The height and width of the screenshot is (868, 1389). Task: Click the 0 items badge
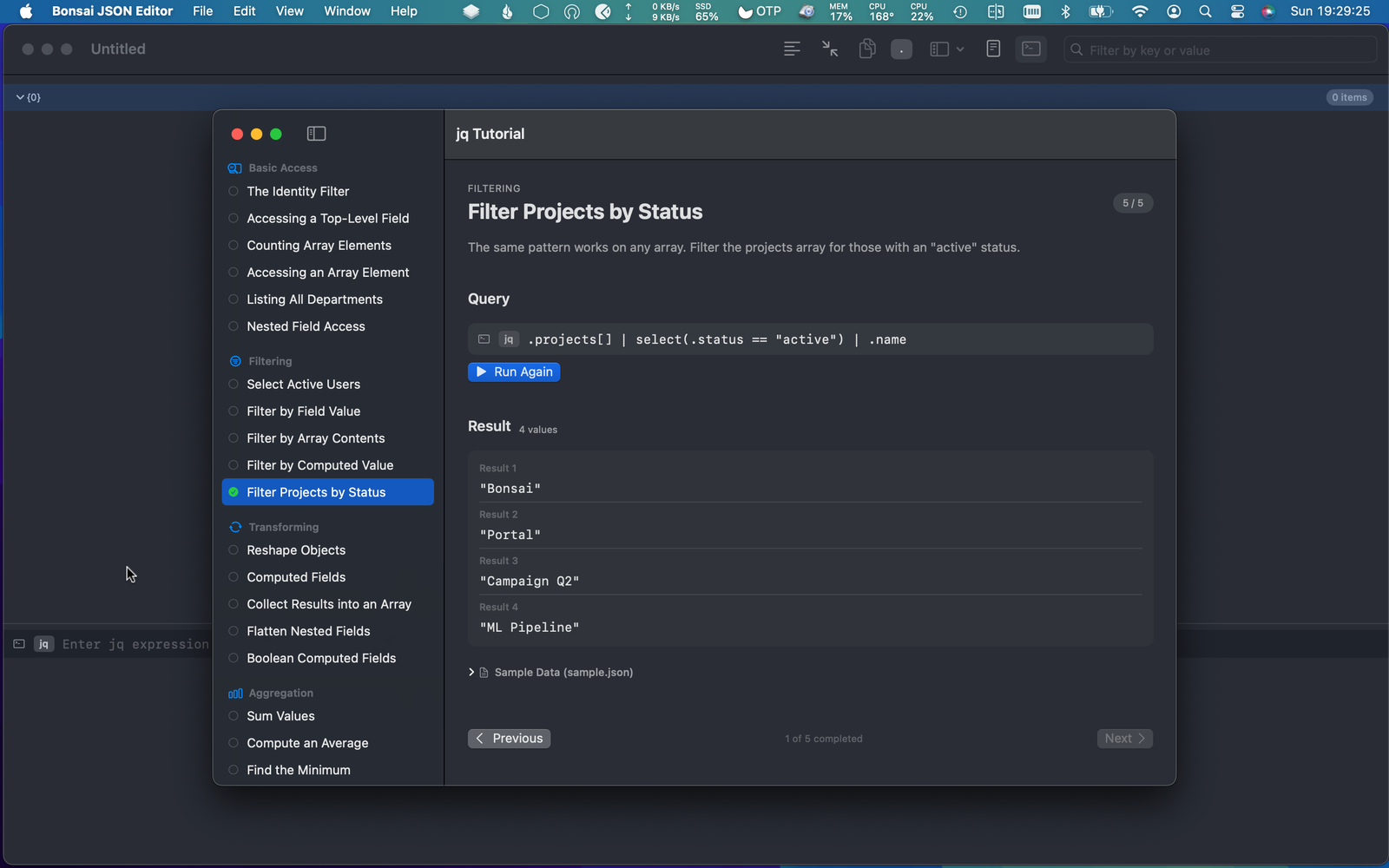click(1349, 97)
